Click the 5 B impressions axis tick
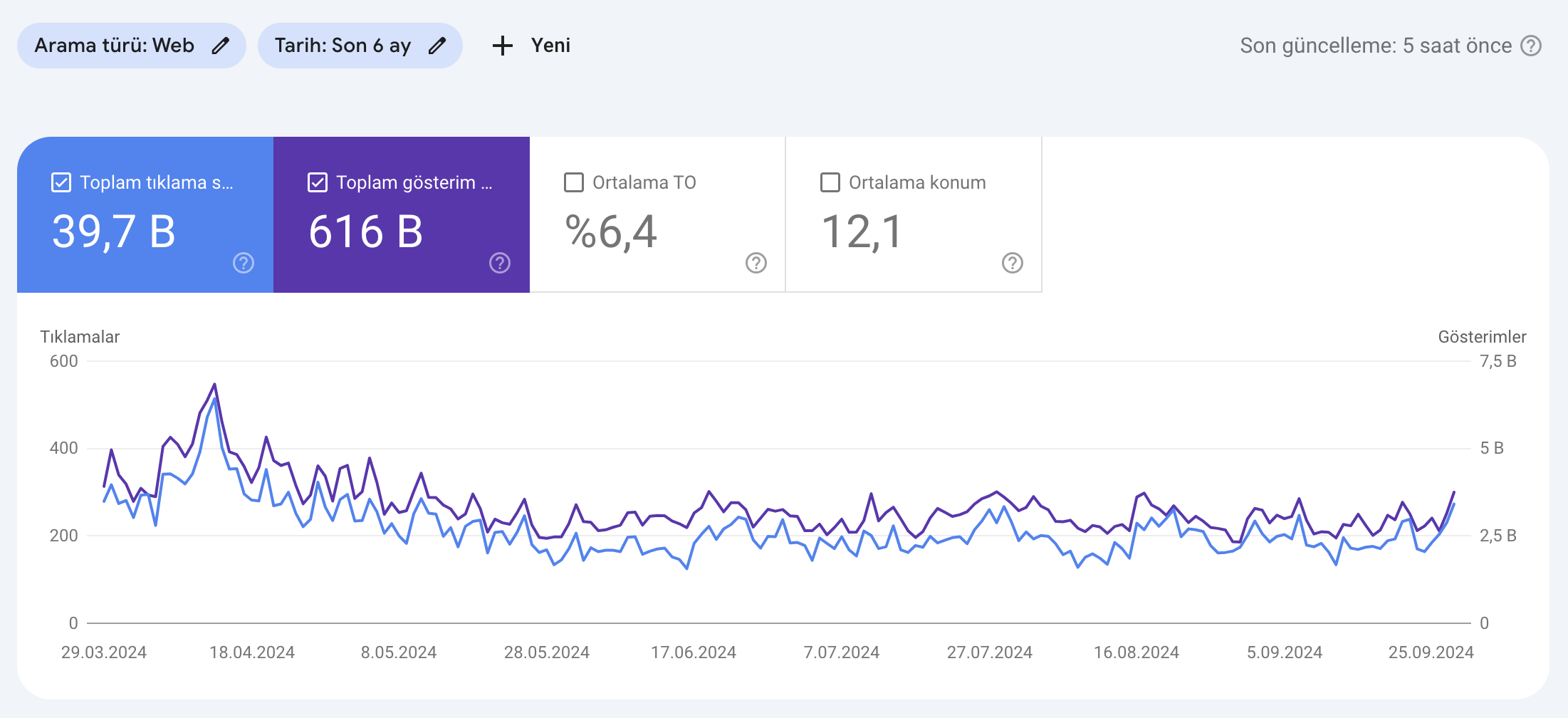The height and width of the screenshot is (718, 1568). [1492, 448]
